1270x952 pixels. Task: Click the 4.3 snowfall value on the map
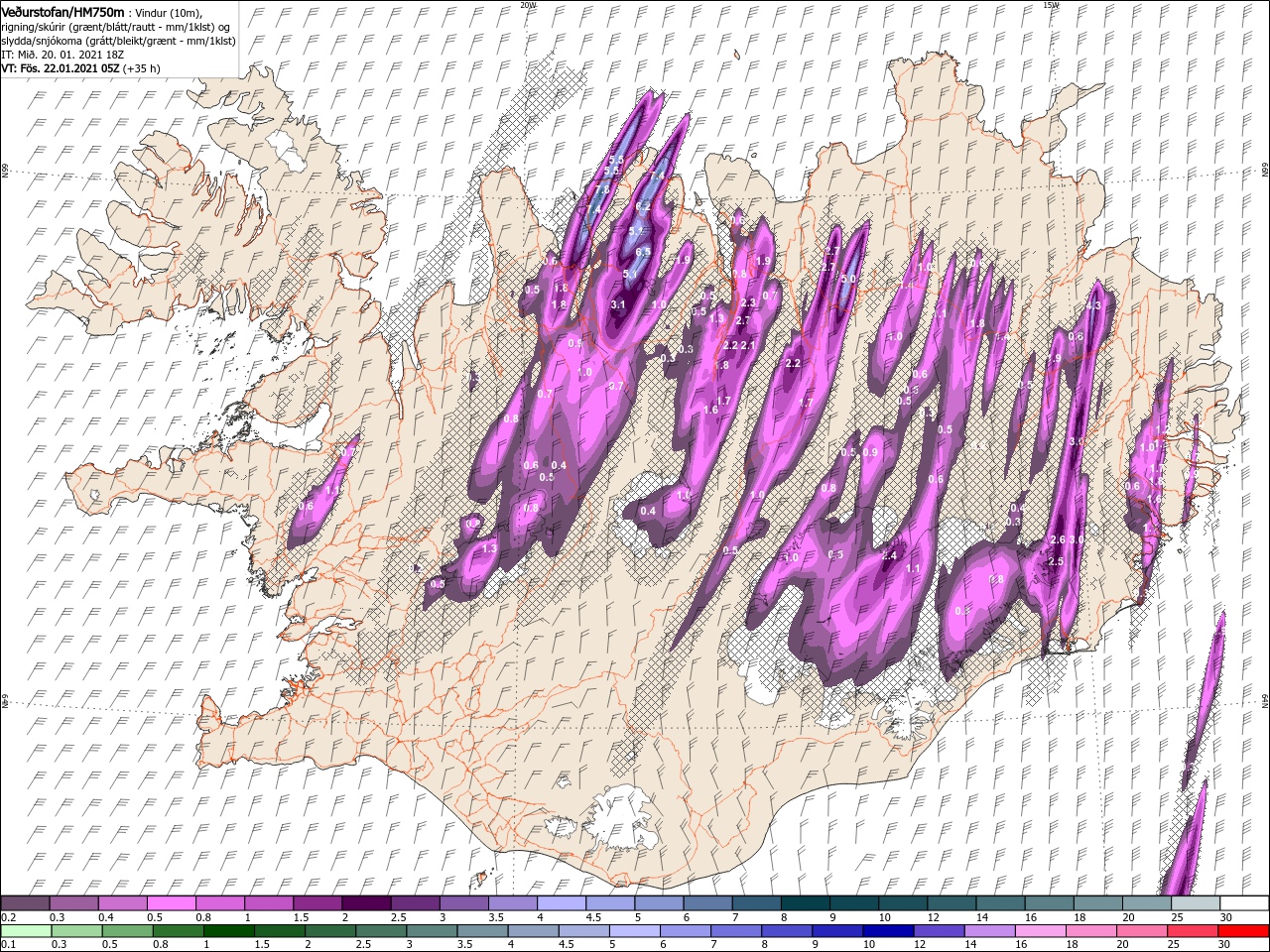coord(1093,306)
